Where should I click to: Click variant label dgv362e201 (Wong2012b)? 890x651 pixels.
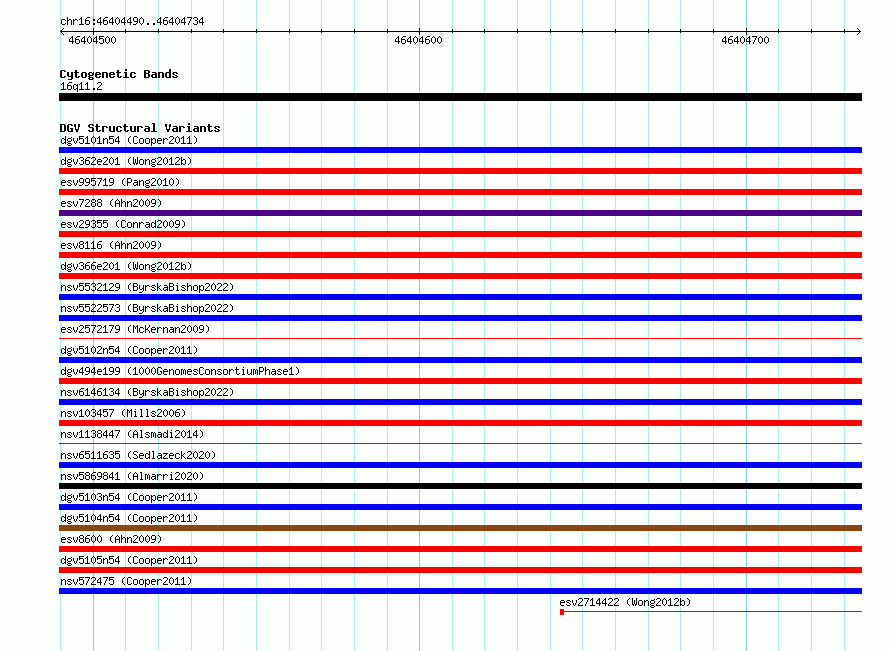(x=126, y=161)
